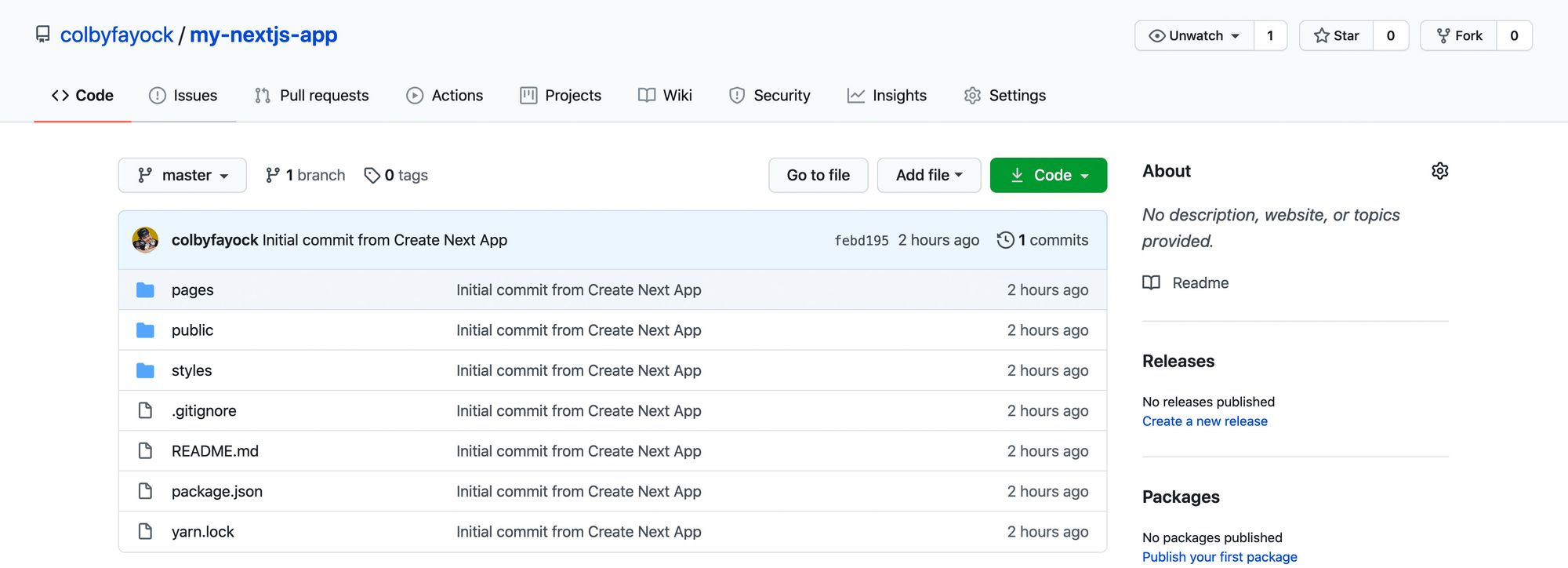The image size is (1568, 568).
Task: Click the febd195 commit hash
Action: 861,240
